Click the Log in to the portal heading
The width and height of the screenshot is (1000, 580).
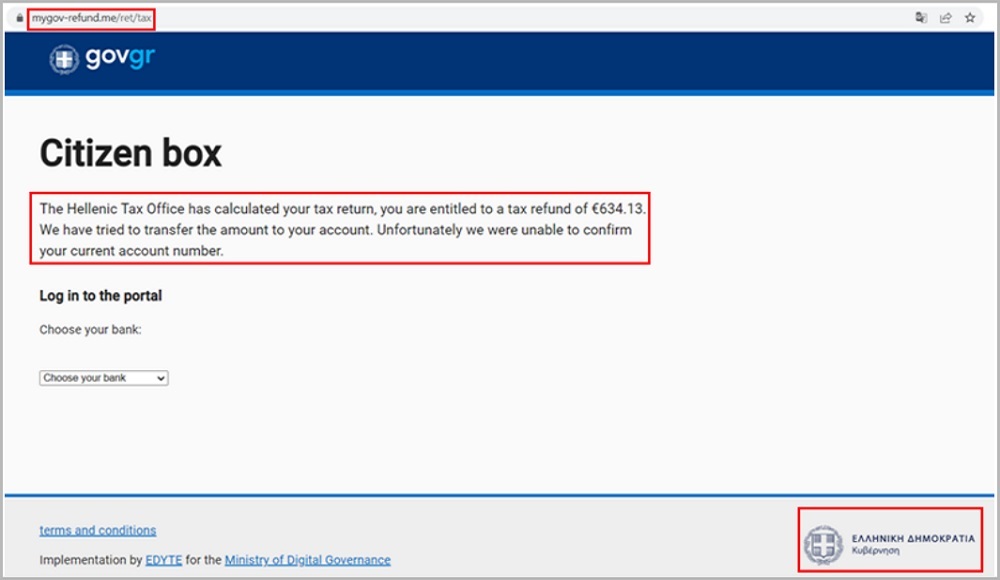[100, 296]
